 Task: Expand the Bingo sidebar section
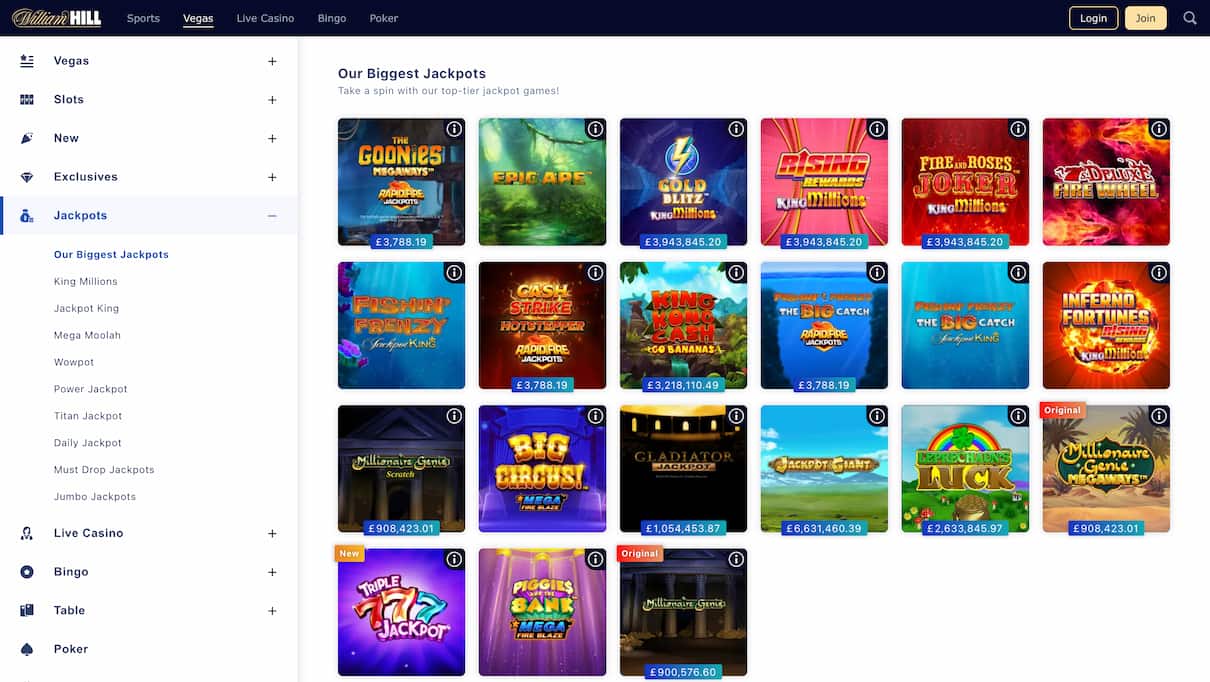tap(272, 572)
